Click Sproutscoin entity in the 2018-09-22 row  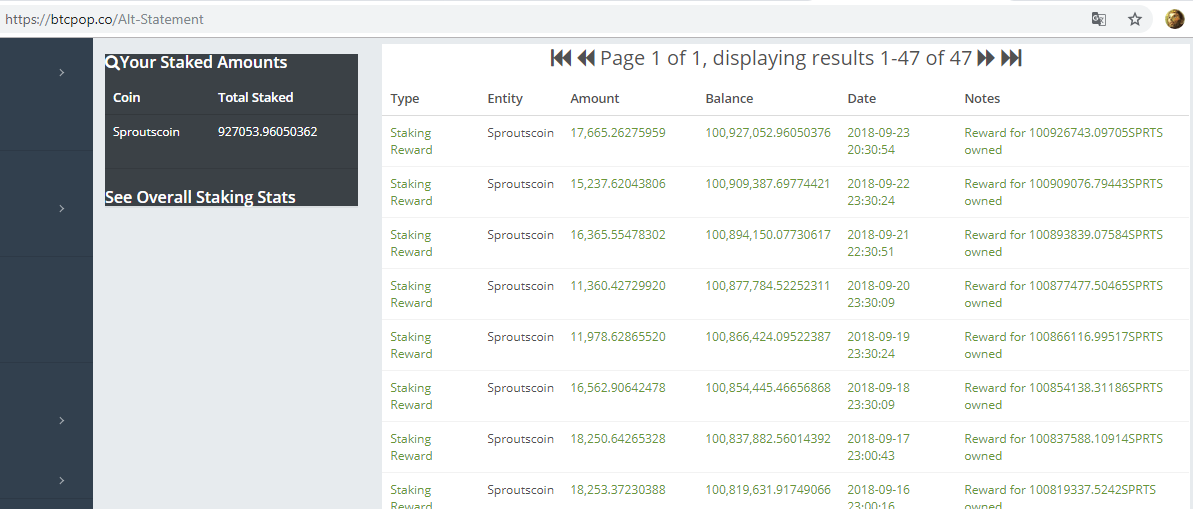pos(520,183)
